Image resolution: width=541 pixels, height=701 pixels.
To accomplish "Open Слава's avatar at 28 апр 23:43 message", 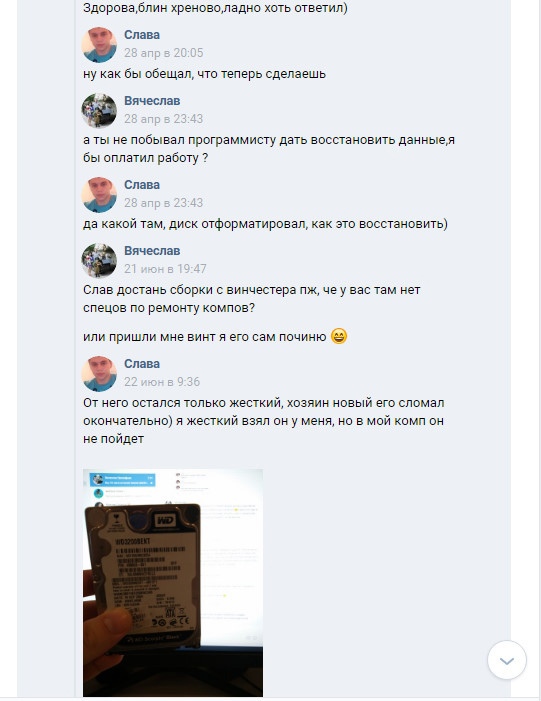I will [99, 195].
